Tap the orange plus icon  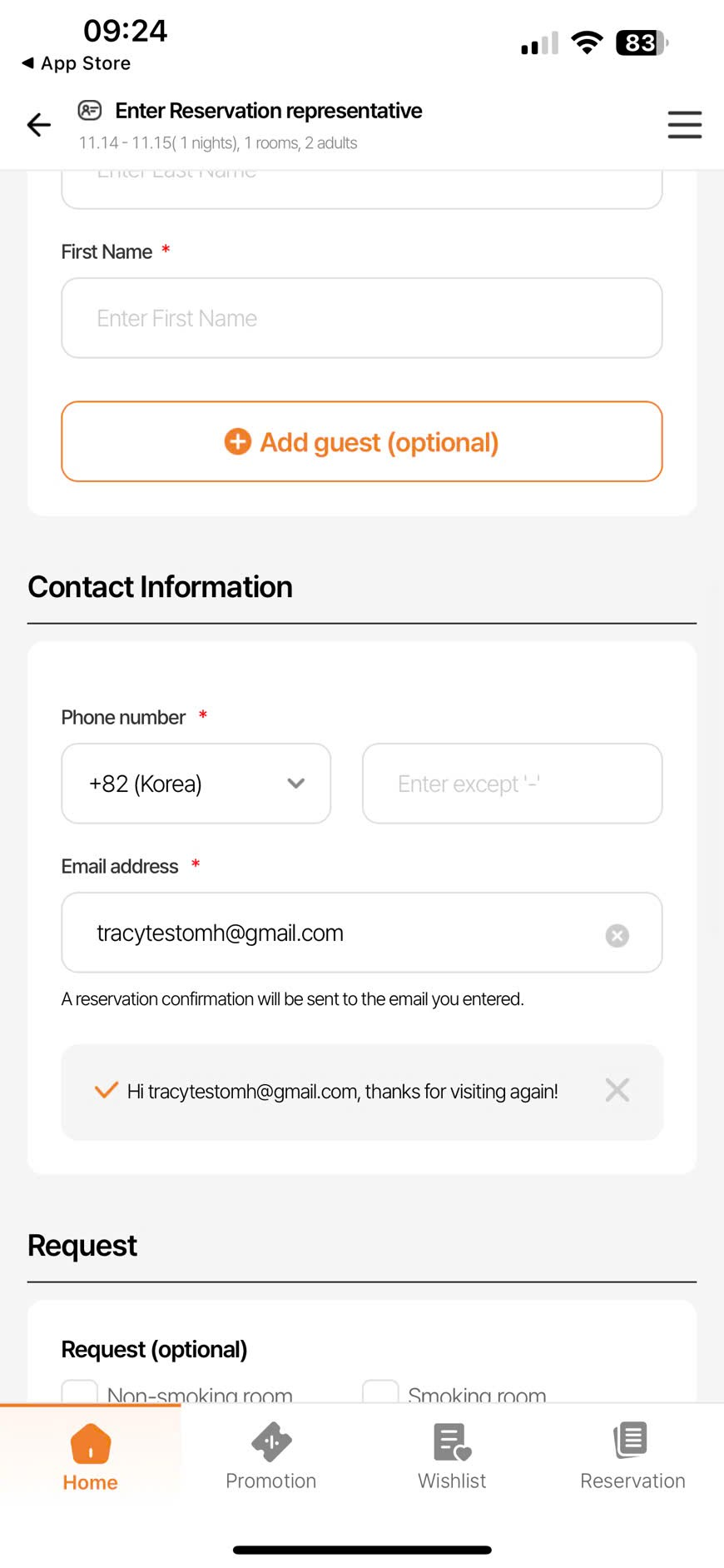point(238,442)
